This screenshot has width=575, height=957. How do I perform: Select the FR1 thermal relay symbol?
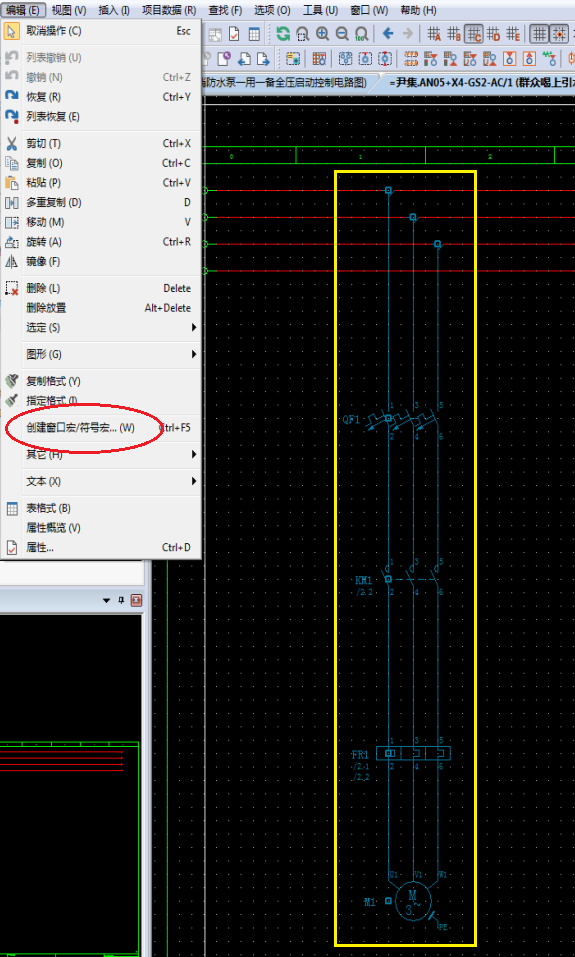[x=413, y=753]
